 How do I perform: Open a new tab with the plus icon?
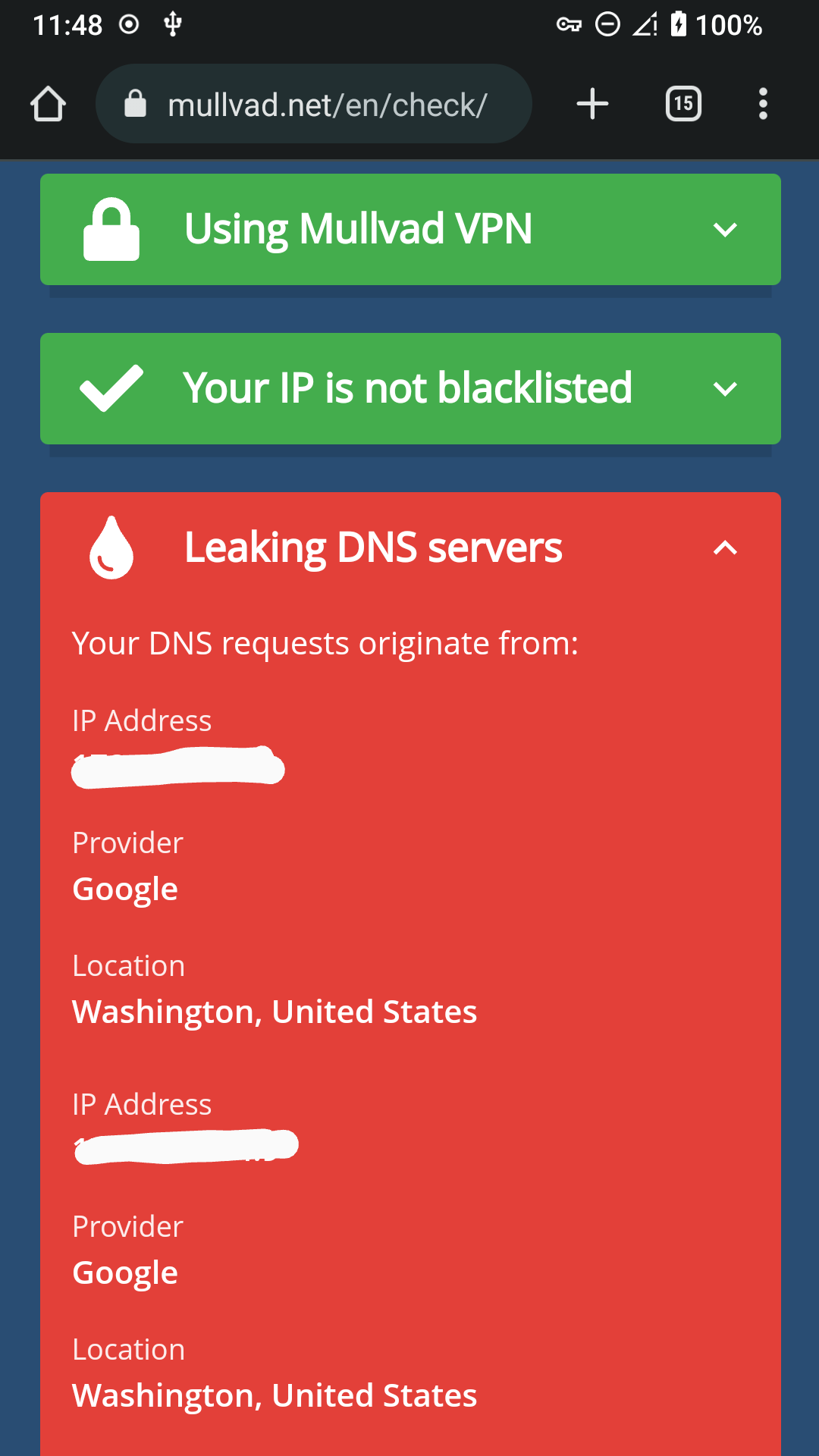pos(591,104)
